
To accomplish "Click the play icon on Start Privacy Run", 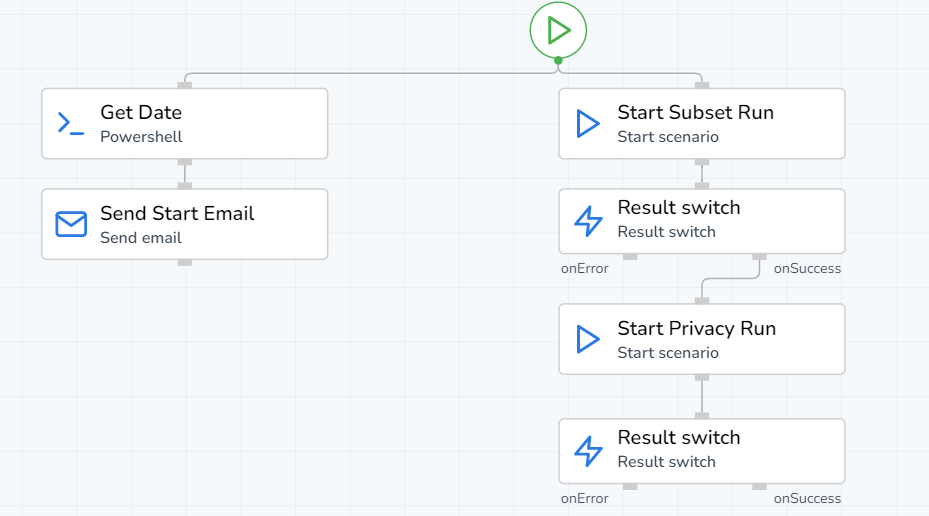I will click(588, 339).
